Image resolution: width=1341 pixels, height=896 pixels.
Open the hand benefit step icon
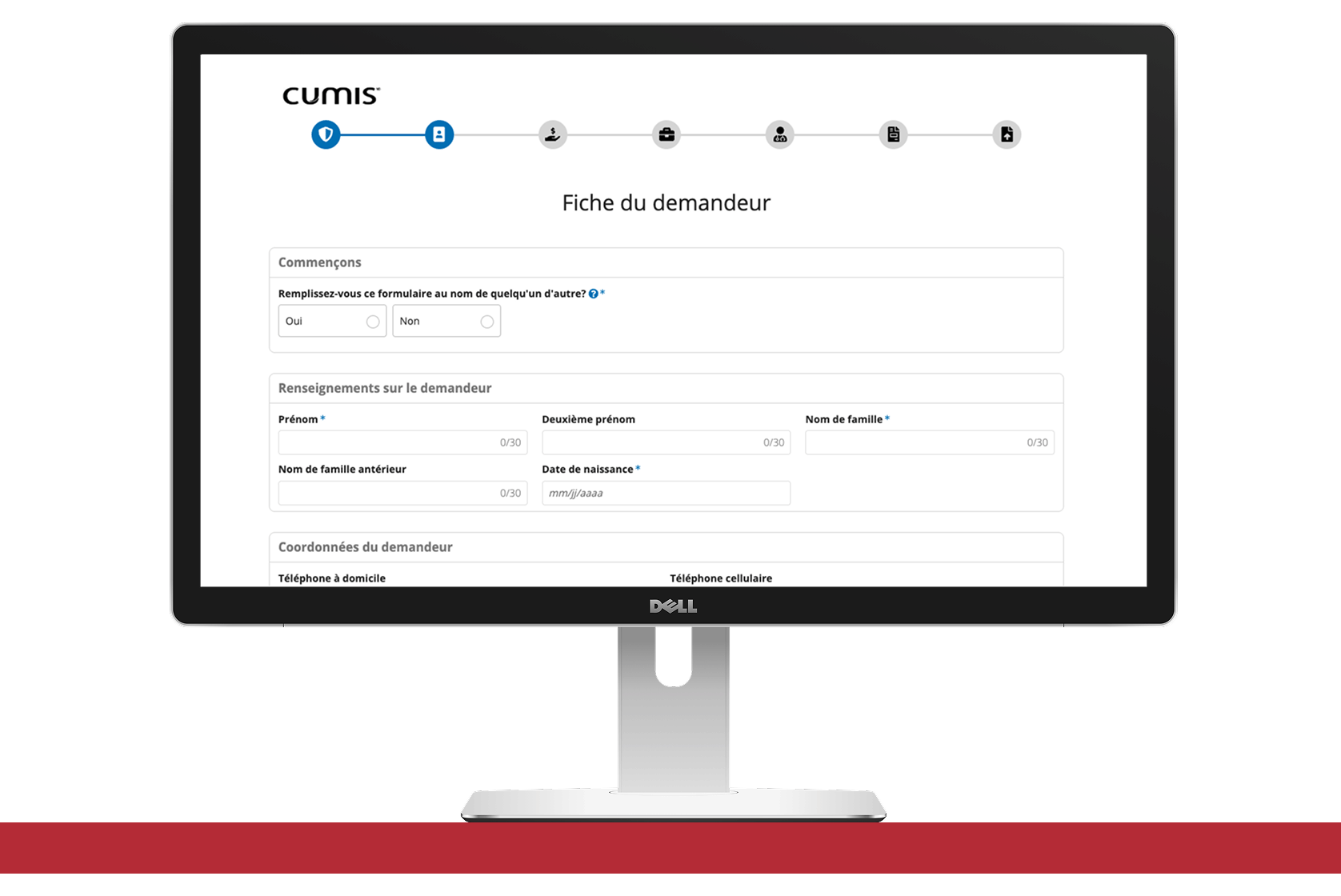(x=553, y=134)
